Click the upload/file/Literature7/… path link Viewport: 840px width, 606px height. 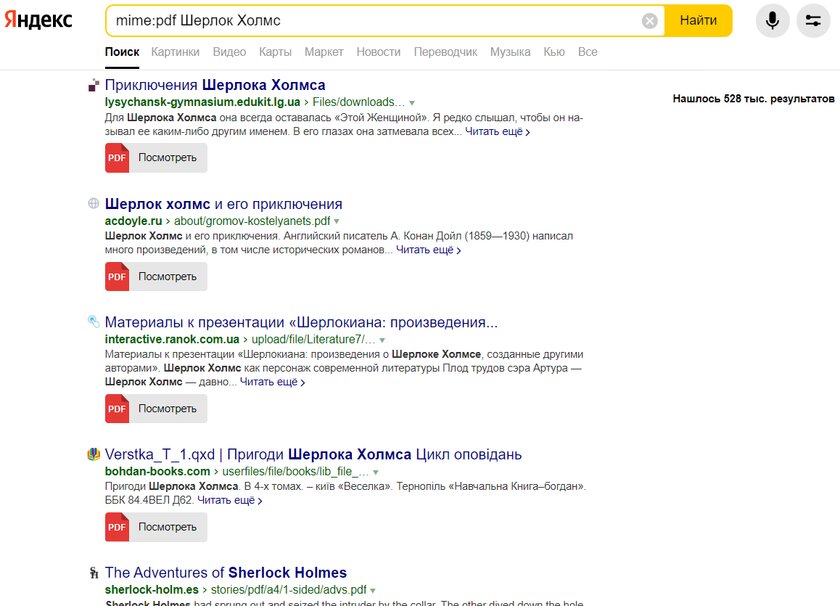[x=313, y=339]
